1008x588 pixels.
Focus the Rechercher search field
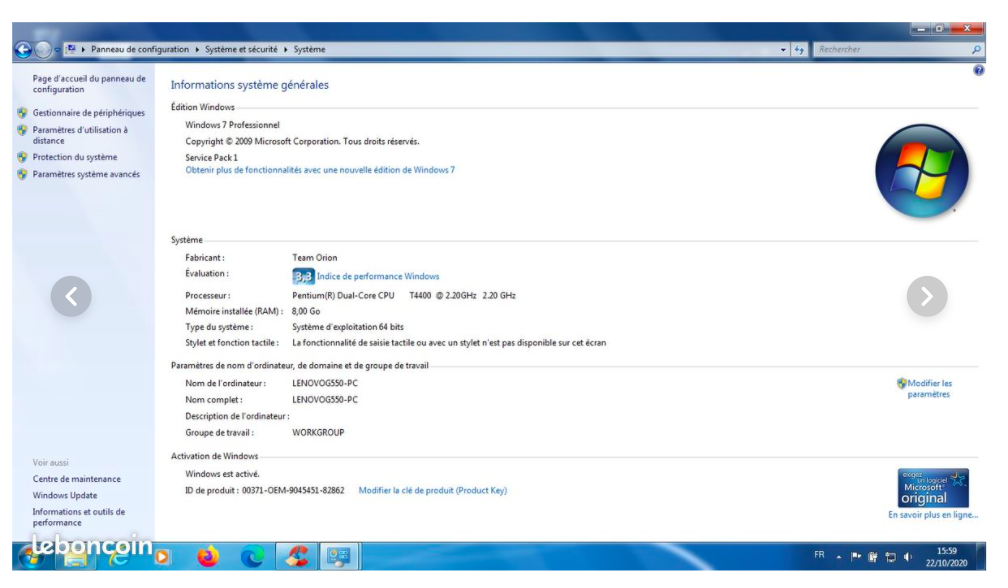(892, 49)
